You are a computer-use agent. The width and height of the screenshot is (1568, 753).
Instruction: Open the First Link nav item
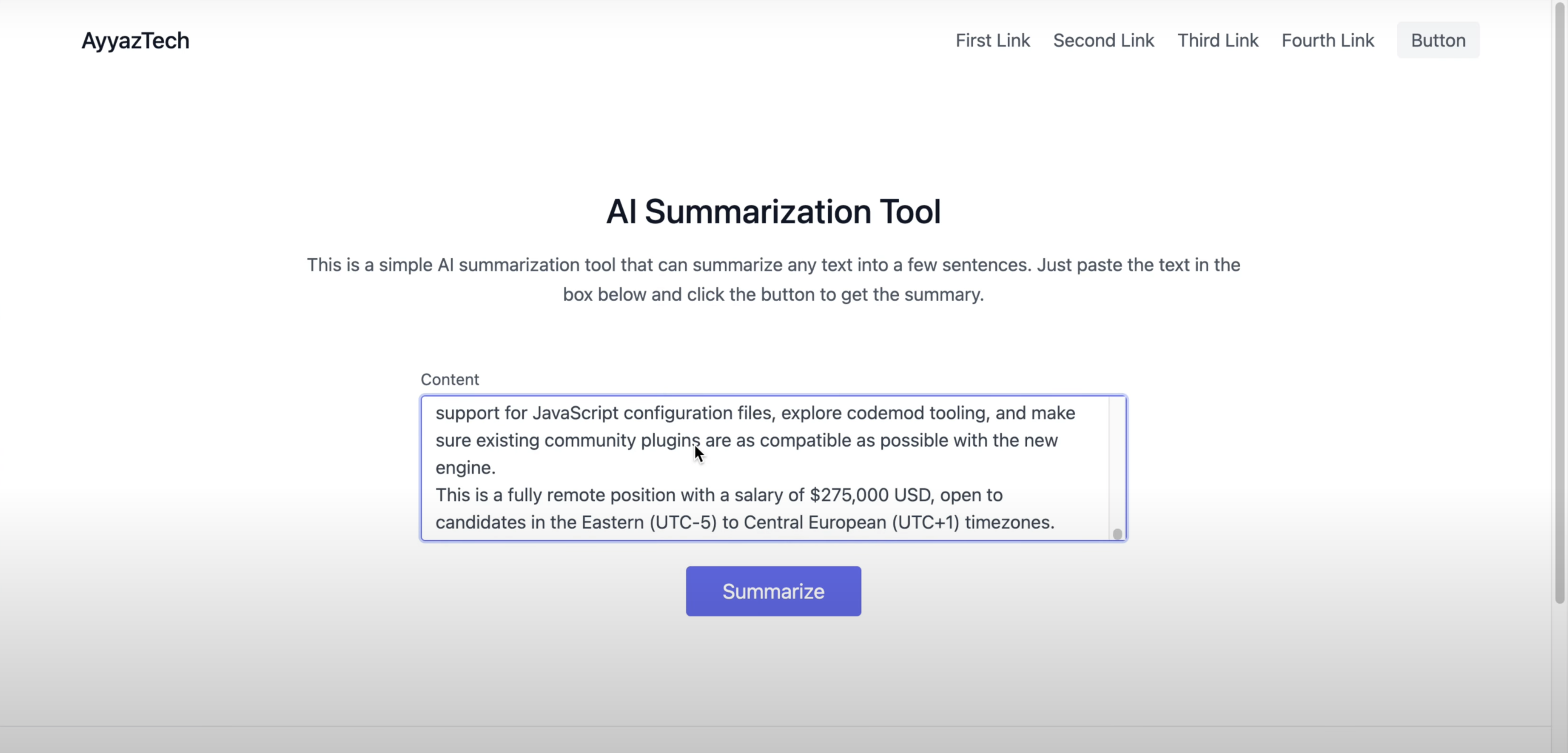pyautogui.click(x=992, y=40)
